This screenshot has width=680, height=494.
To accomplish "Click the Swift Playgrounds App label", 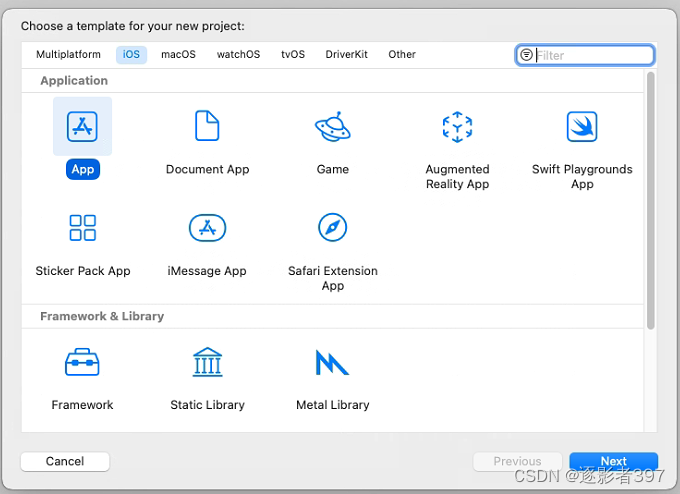I will [x=582, y=177].
